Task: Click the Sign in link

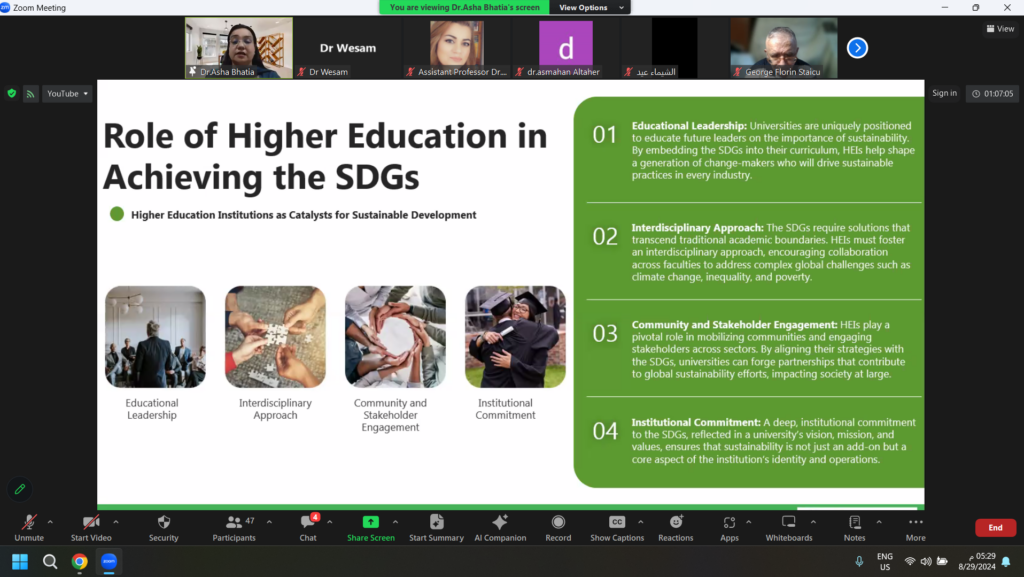Action: [x=944, y=93]
